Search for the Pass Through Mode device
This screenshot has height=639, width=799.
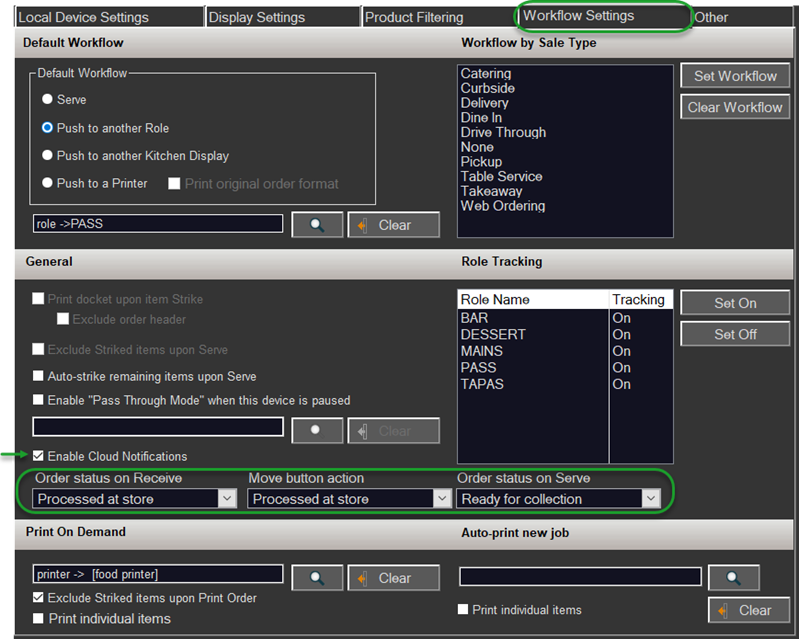tap(317, 431)
